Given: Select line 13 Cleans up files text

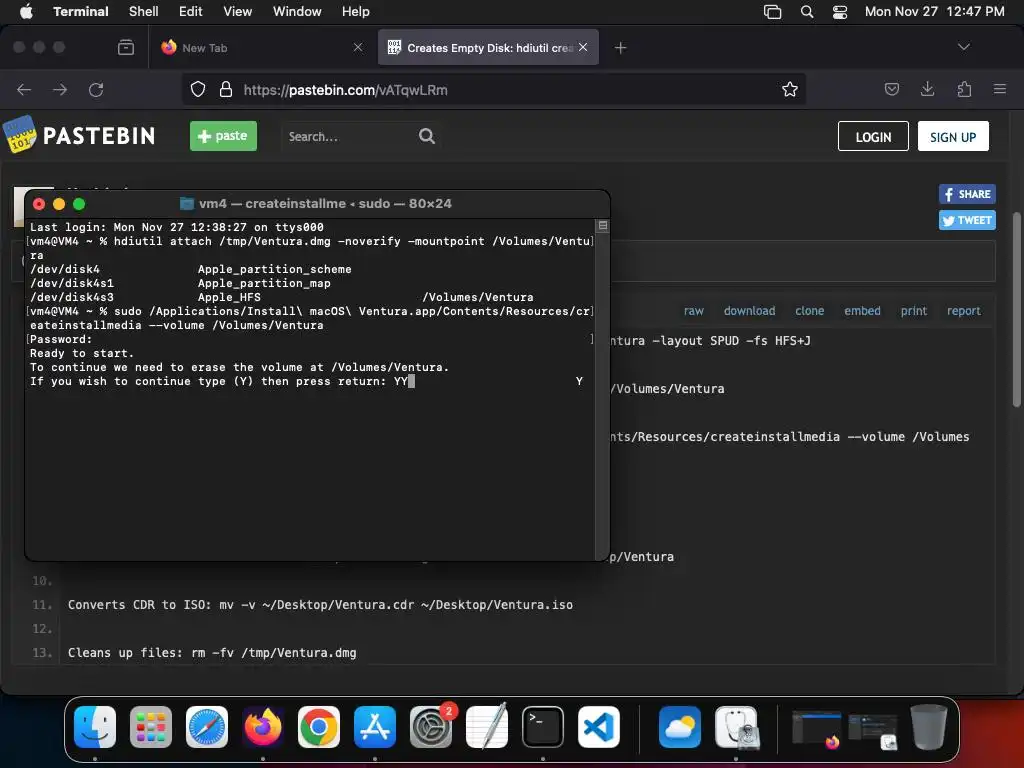Looking at the screenshot, I should (x=212, y=652).
